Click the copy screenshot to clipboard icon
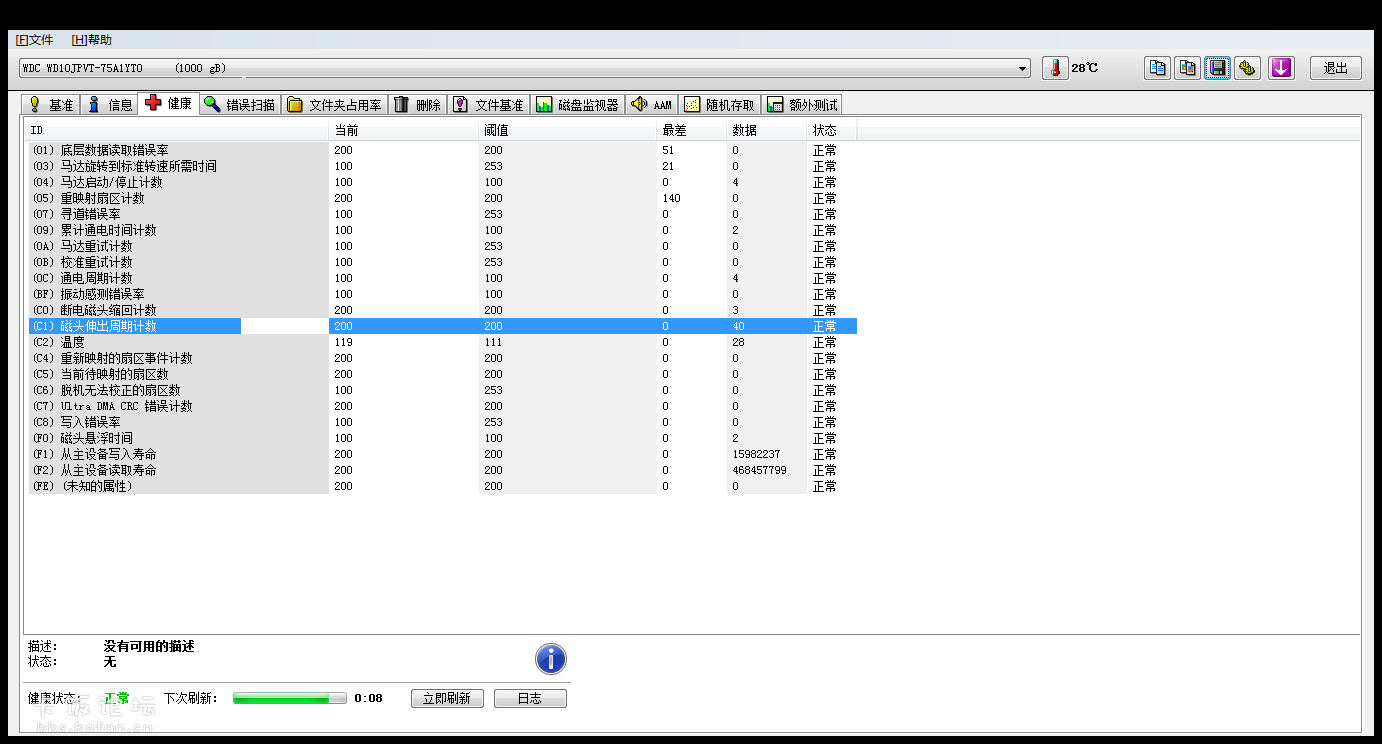1382x744 pixels. point(1187,68)
